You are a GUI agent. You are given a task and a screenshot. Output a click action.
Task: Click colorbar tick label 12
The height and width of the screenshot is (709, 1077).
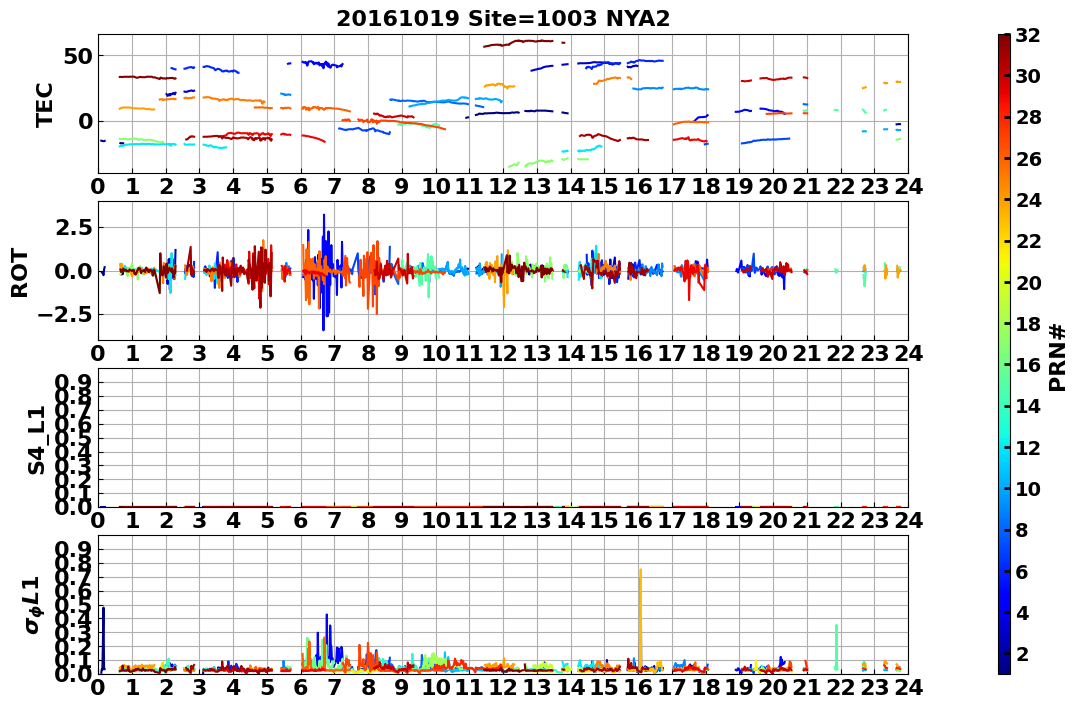[x=1028, y=447]
